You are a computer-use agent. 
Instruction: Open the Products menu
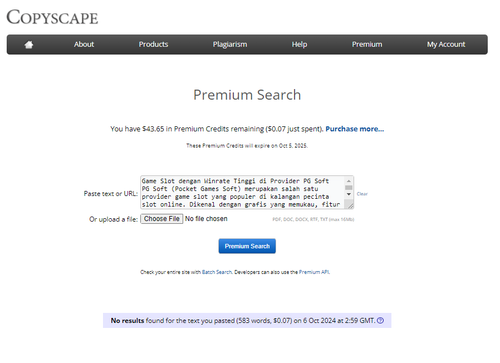(153, 44)
